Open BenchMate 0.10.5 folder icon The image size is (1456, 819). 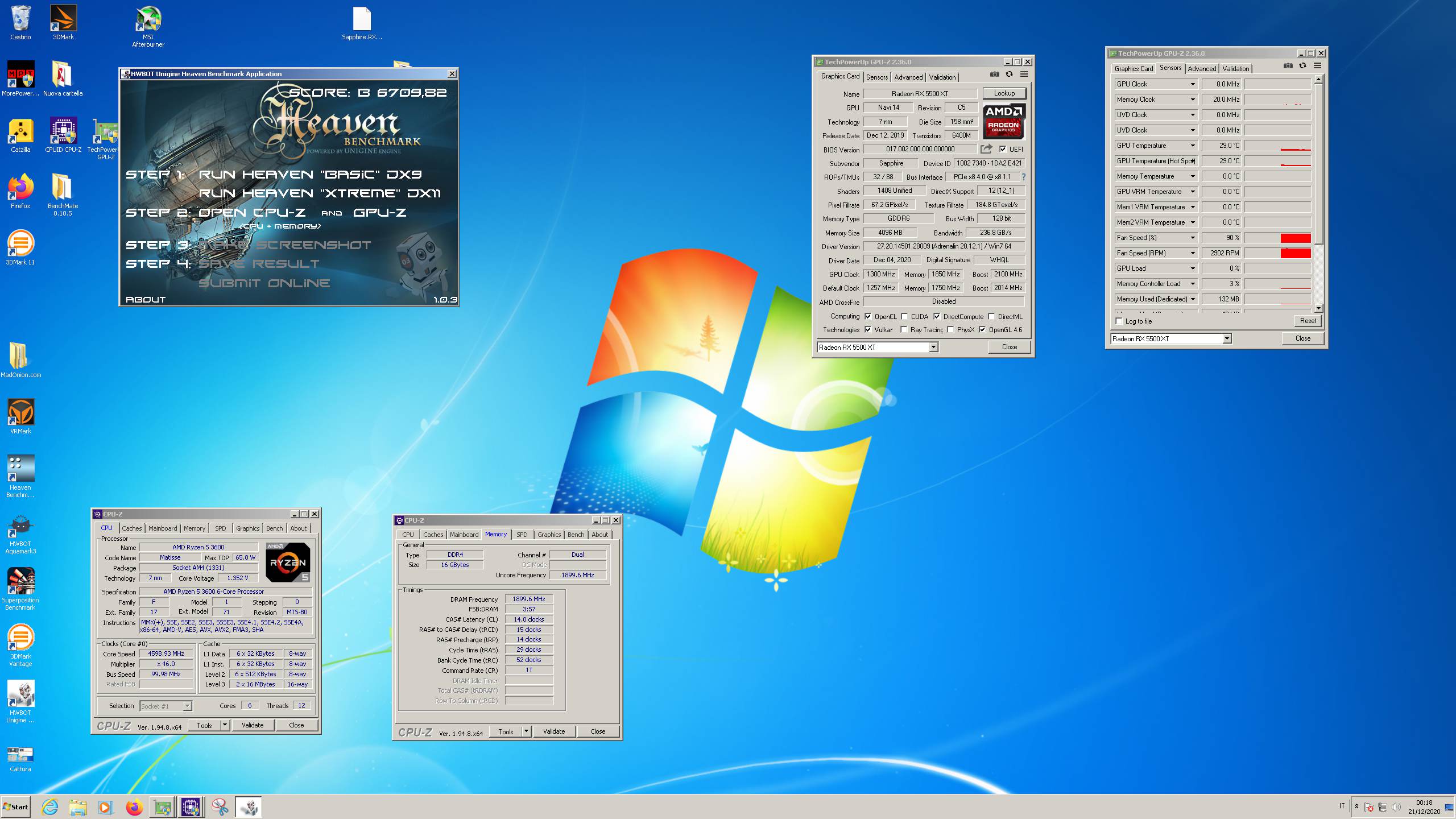point(63,195)
